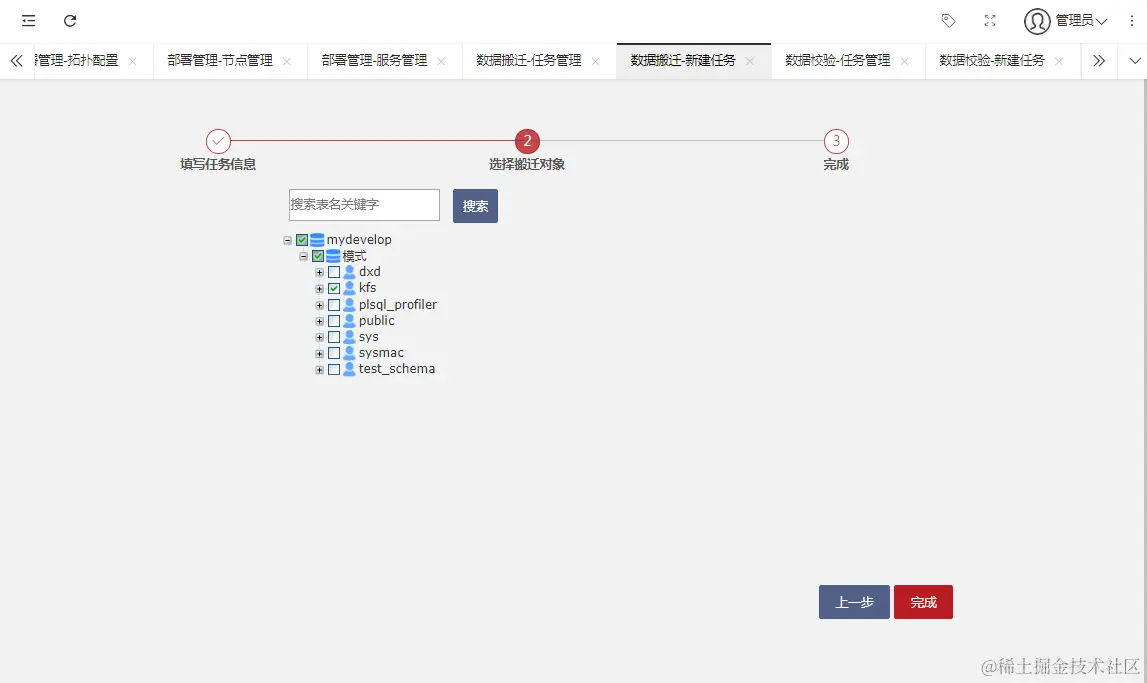The image size is (1147, 683).
Task: Uncheck the 模式 checkbox
Action: coord(317,256)
